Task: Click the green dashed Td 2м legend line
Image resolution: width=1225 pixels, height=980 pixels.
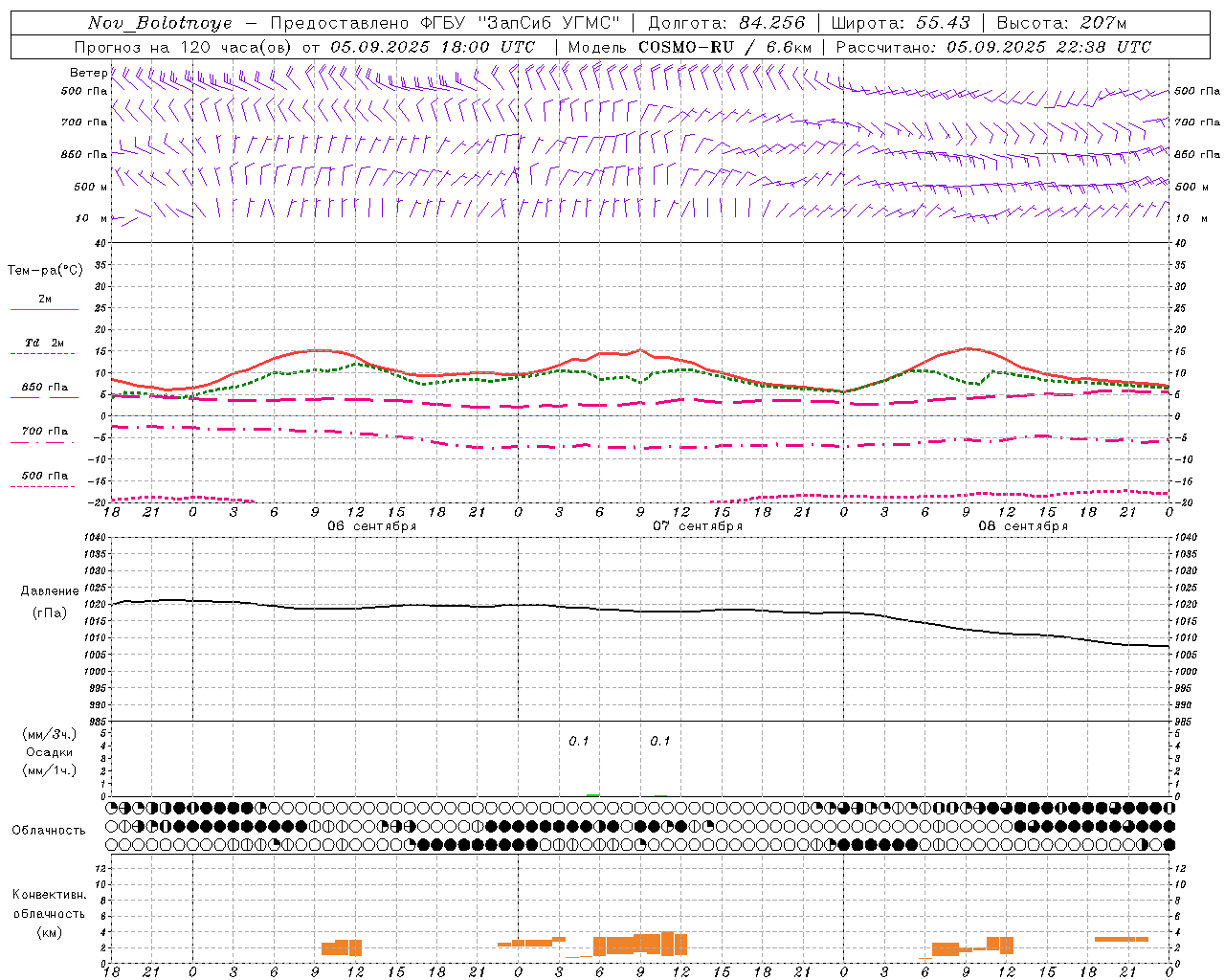Action: (44, 354)
